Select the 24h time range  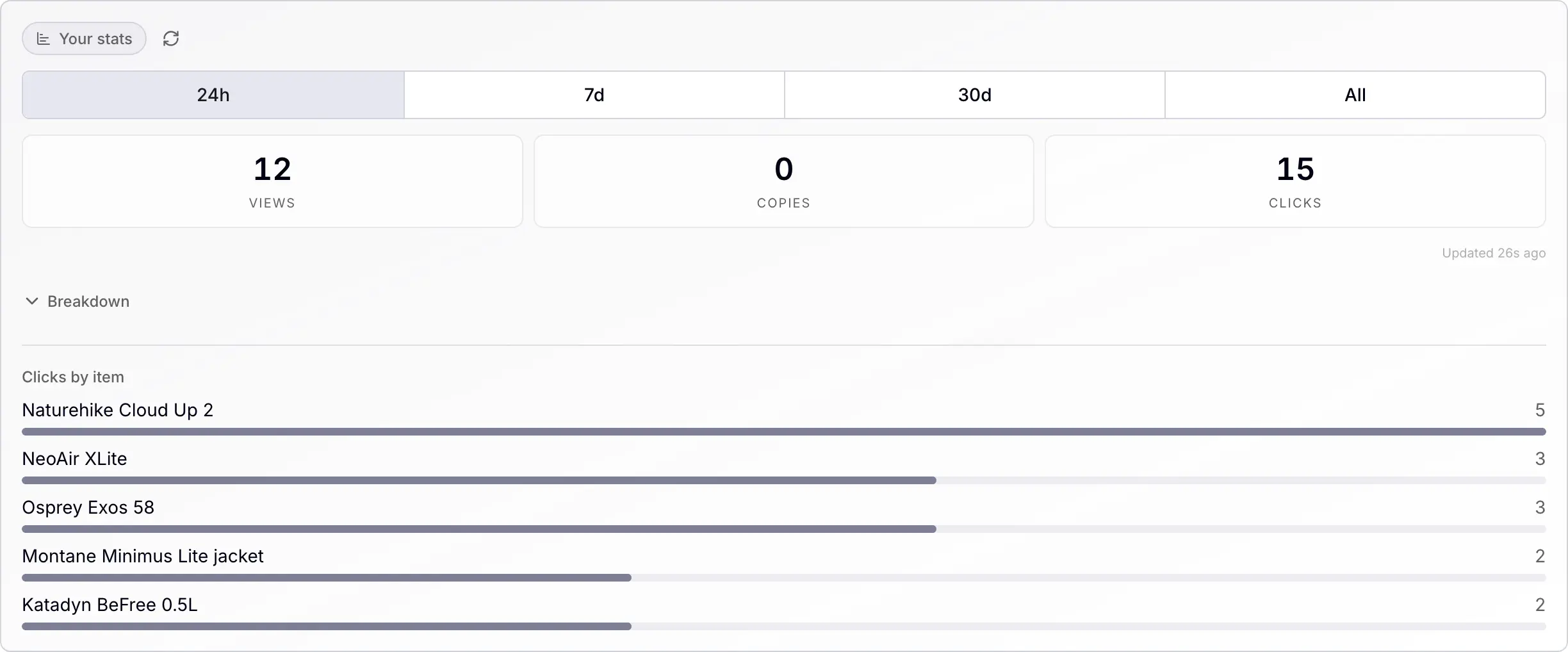[211, 95]
